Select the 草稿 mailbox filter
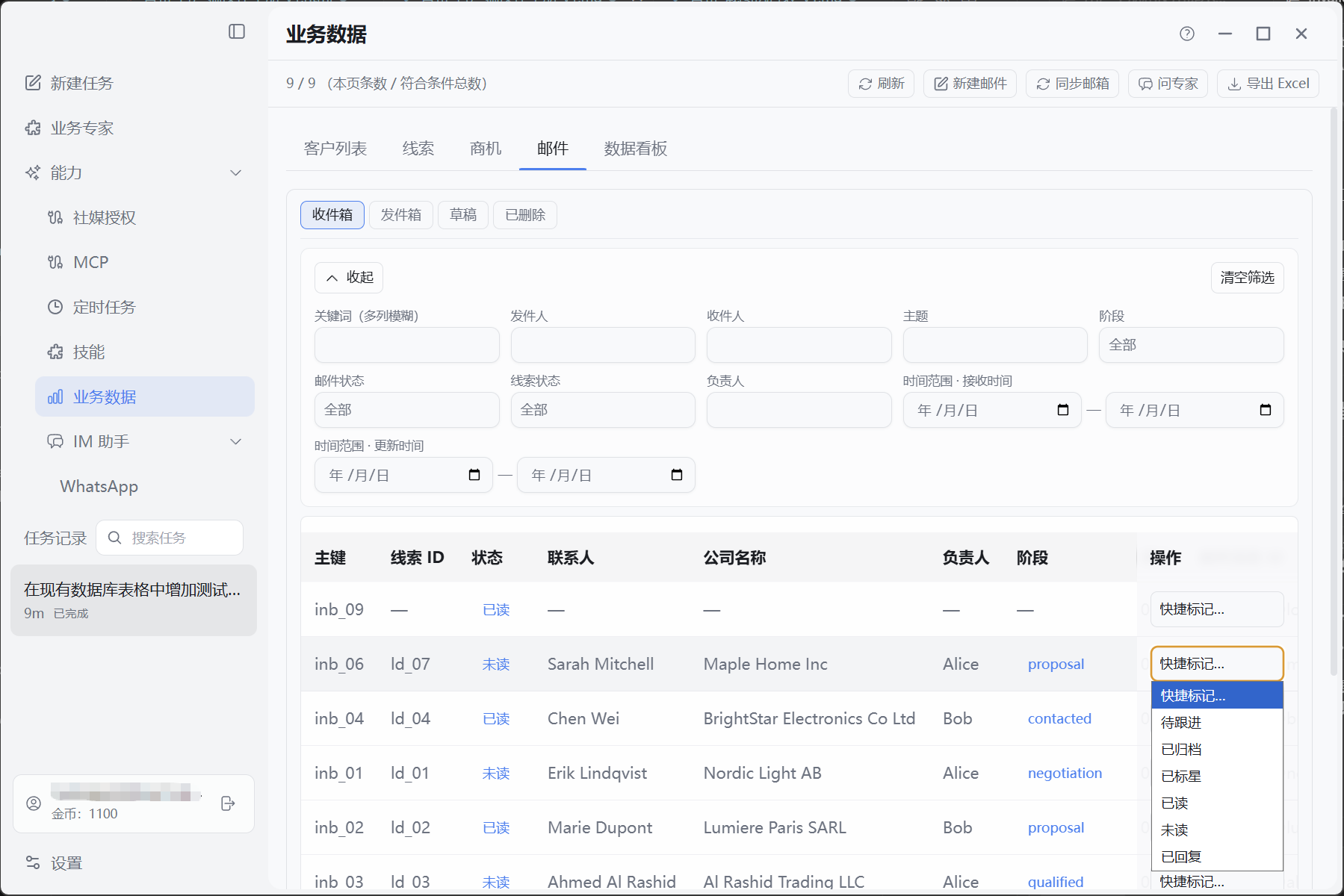Viewport: 1344px width, 896px height. click(463, 215)
